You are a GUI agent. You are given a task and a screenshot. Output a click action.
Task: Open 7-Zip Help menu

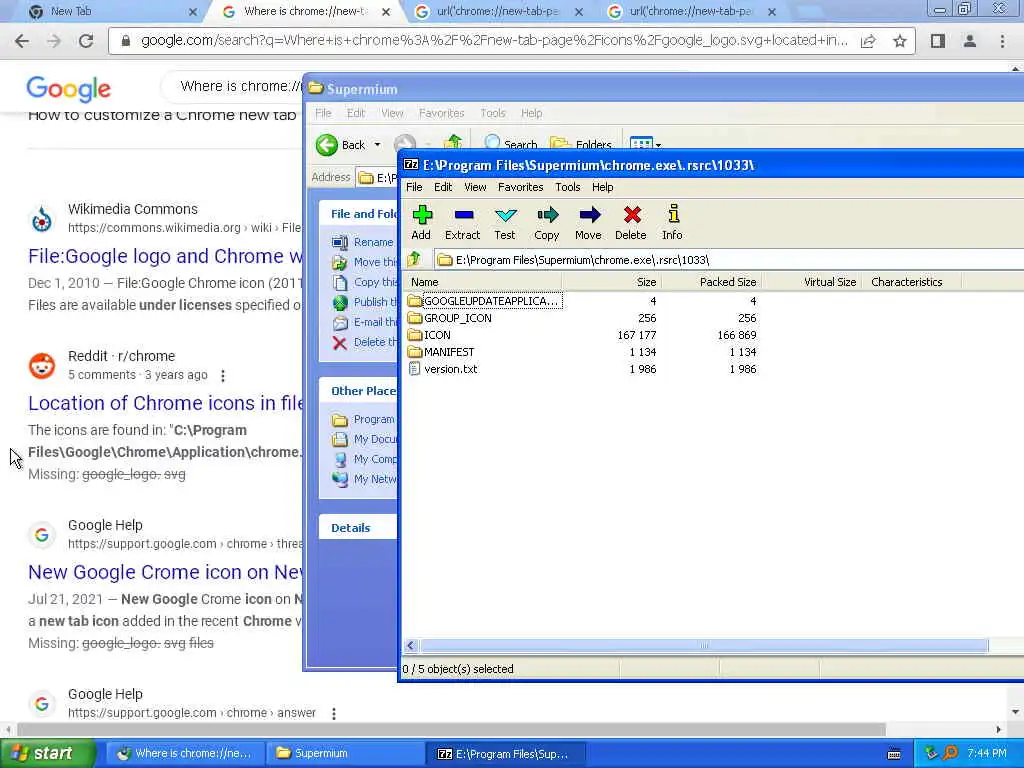[602, 187]
